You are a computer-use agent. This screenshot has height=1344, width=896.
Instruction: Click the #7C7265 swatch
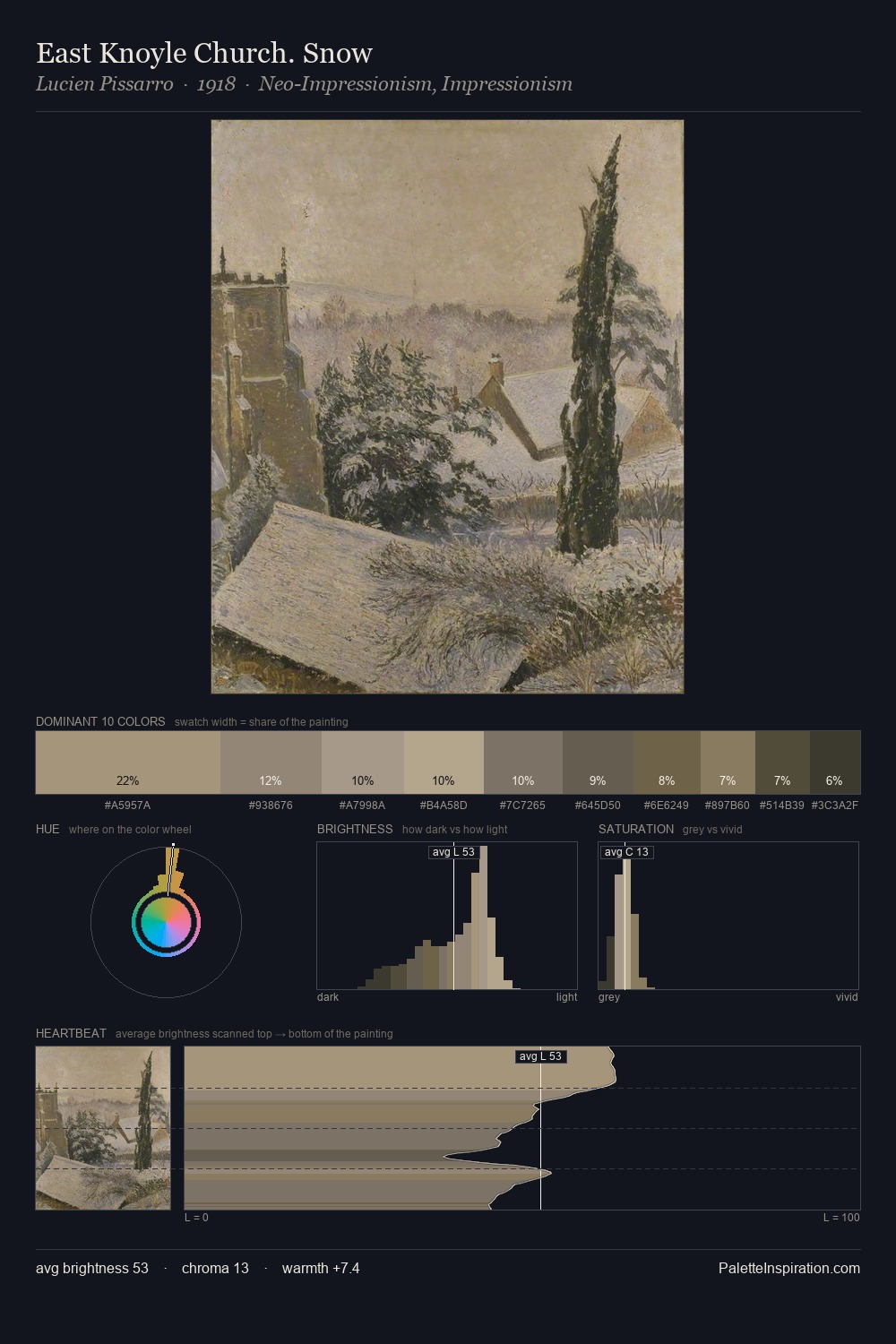(523, 762)
